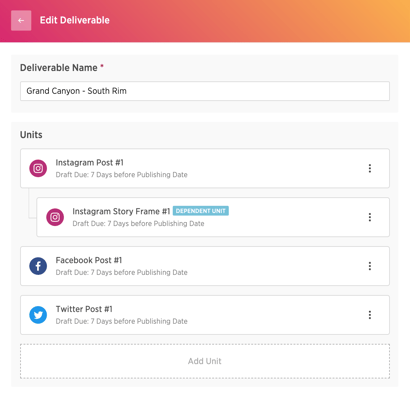Click Twitter Post draft due text

click(121, 321)
